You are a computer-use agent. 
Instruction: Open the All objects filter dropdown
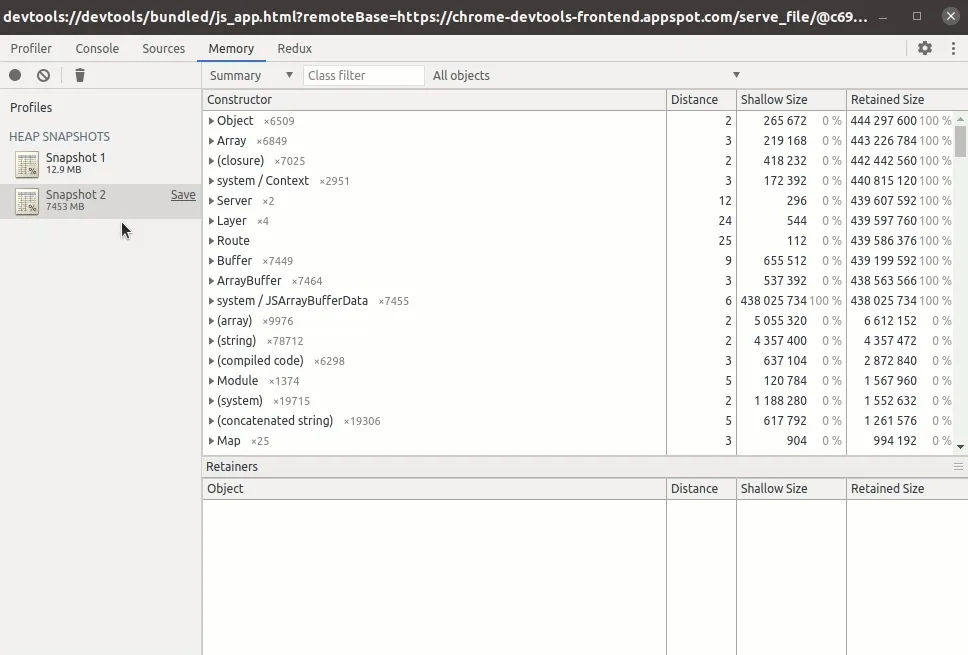pos(586,75)
